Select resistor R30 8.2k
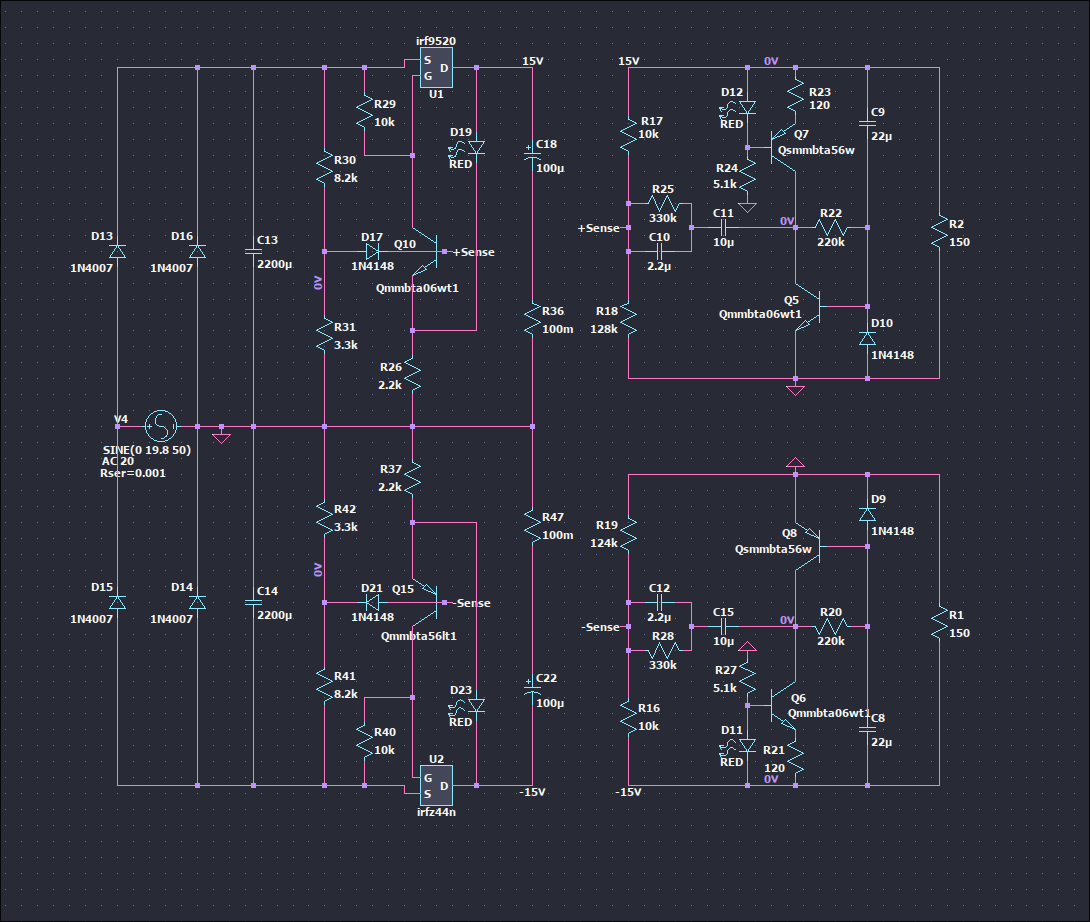The image size is (1090, 922). coord(325,169)
